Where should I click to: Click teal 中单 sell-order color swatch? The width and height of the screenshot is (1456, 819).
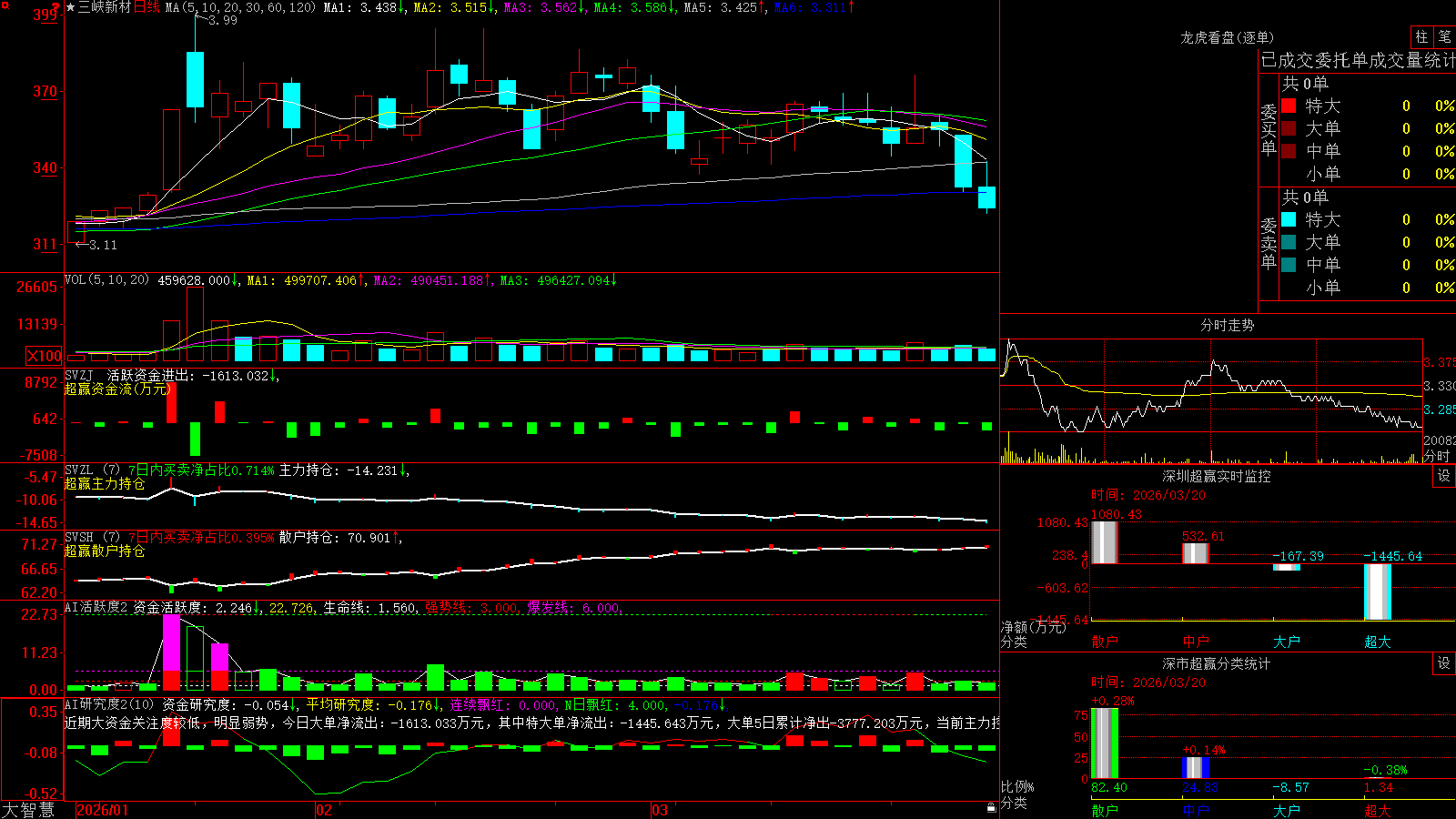click(1289, 265)
